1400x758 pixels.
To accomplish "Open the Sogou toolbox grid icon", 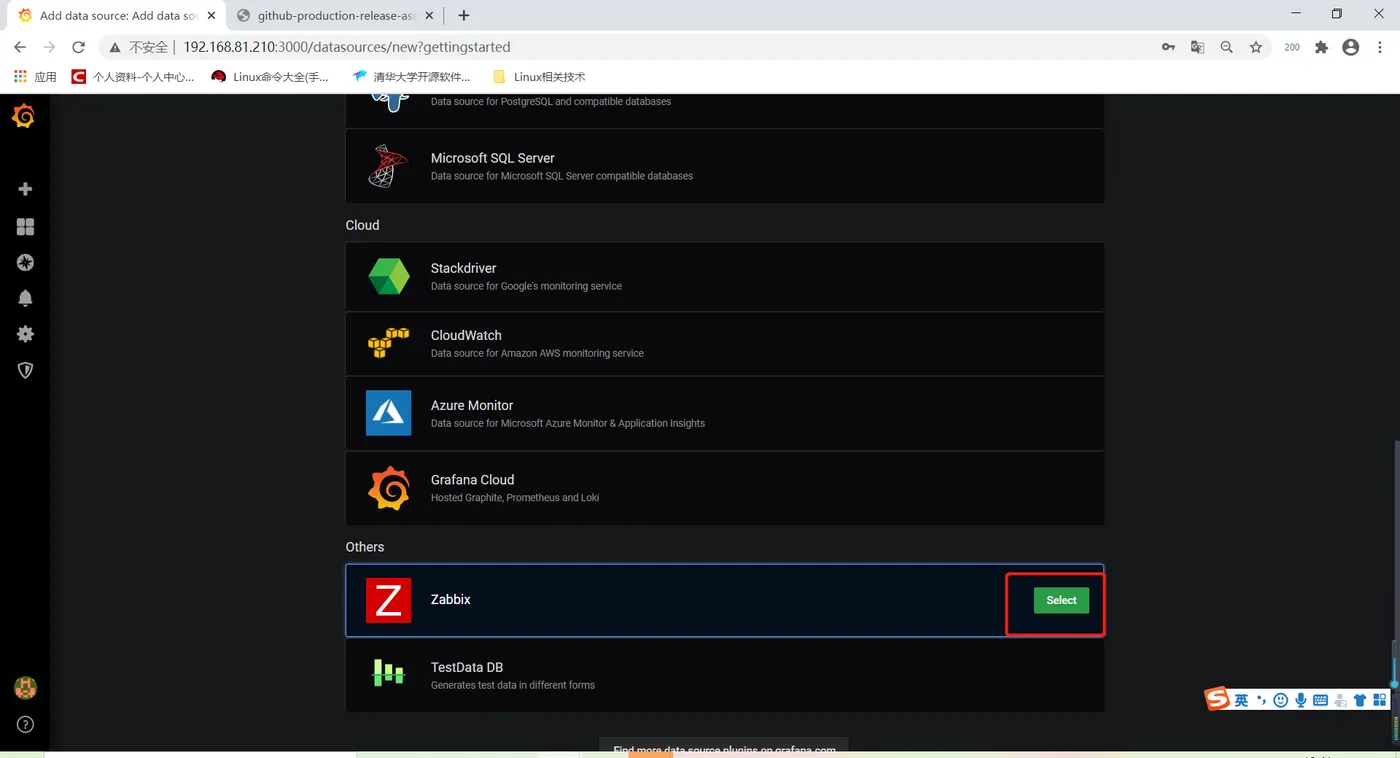I will pyautogui.click(x=1380, y=700).
